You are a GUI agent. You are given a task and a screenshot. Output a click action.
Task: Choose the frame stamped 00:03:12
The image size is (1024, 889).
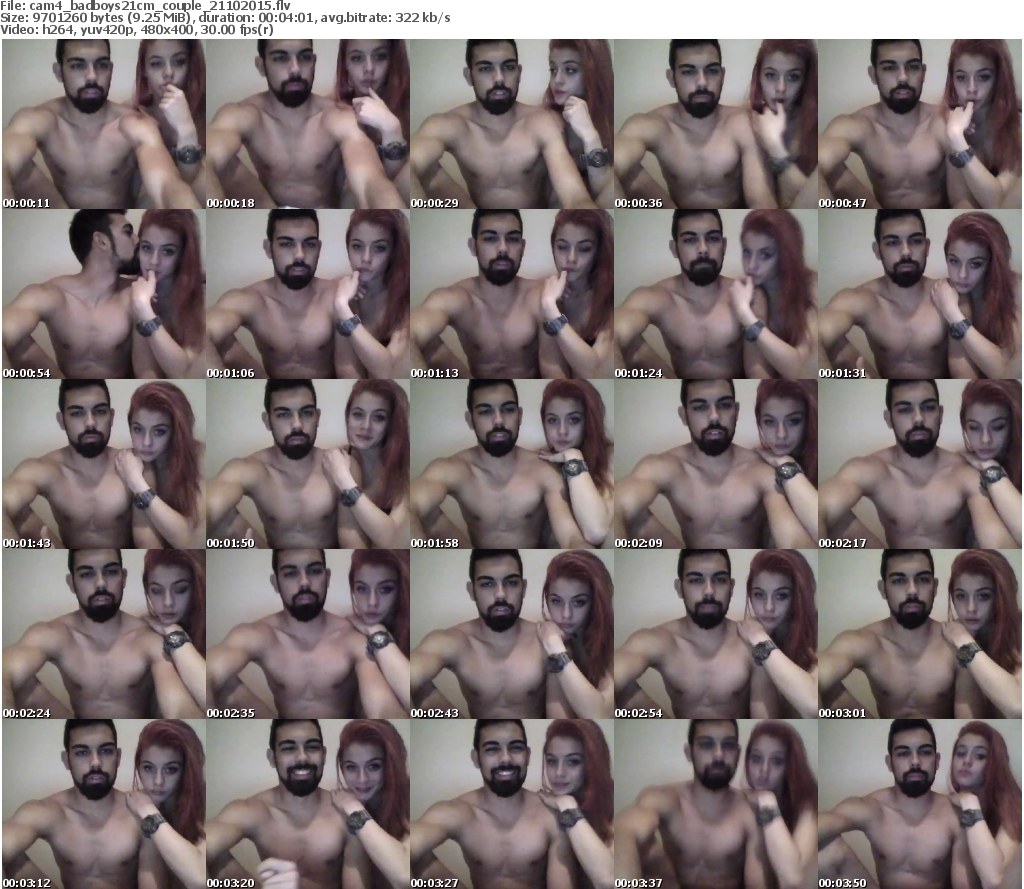(x=104, y=803)
